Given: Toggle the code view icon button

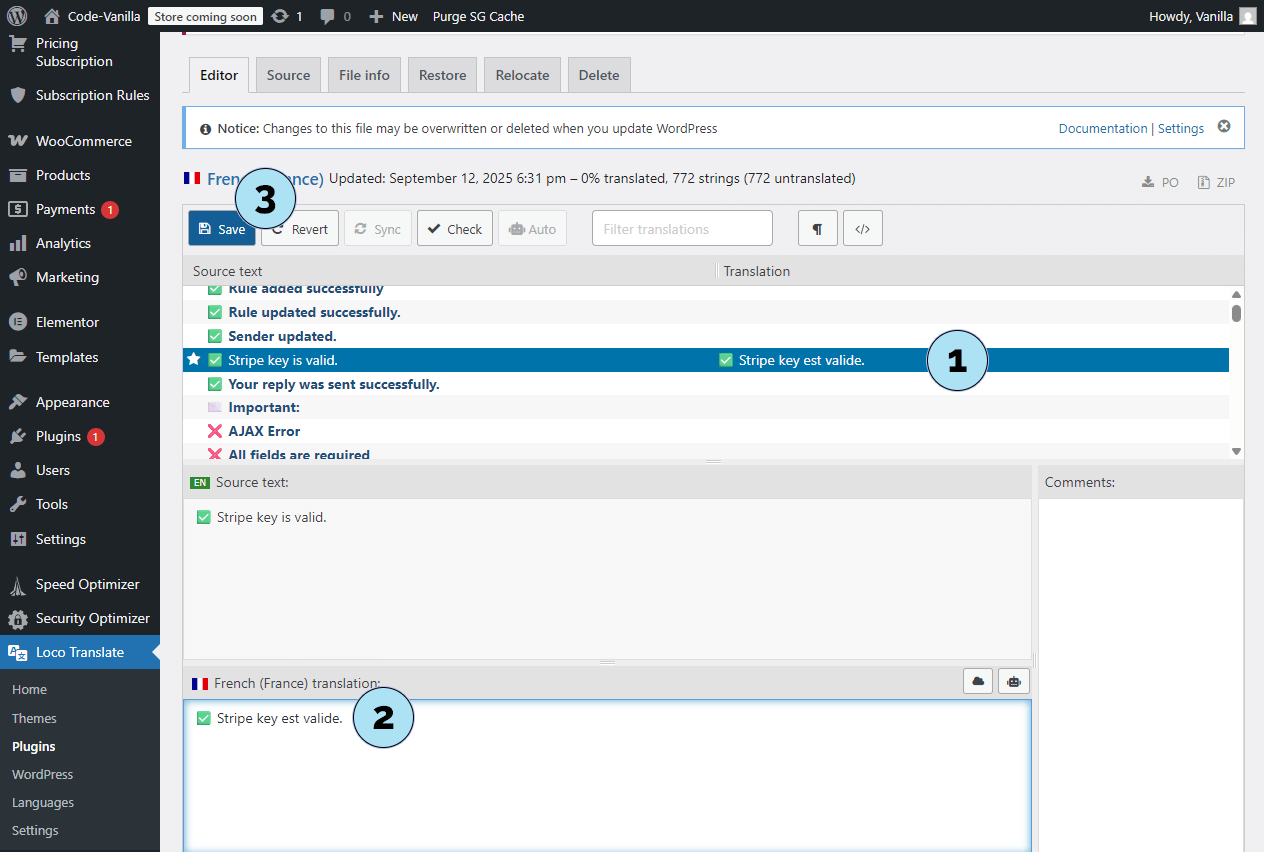Looking at the screenshot, I should (862, 229).
